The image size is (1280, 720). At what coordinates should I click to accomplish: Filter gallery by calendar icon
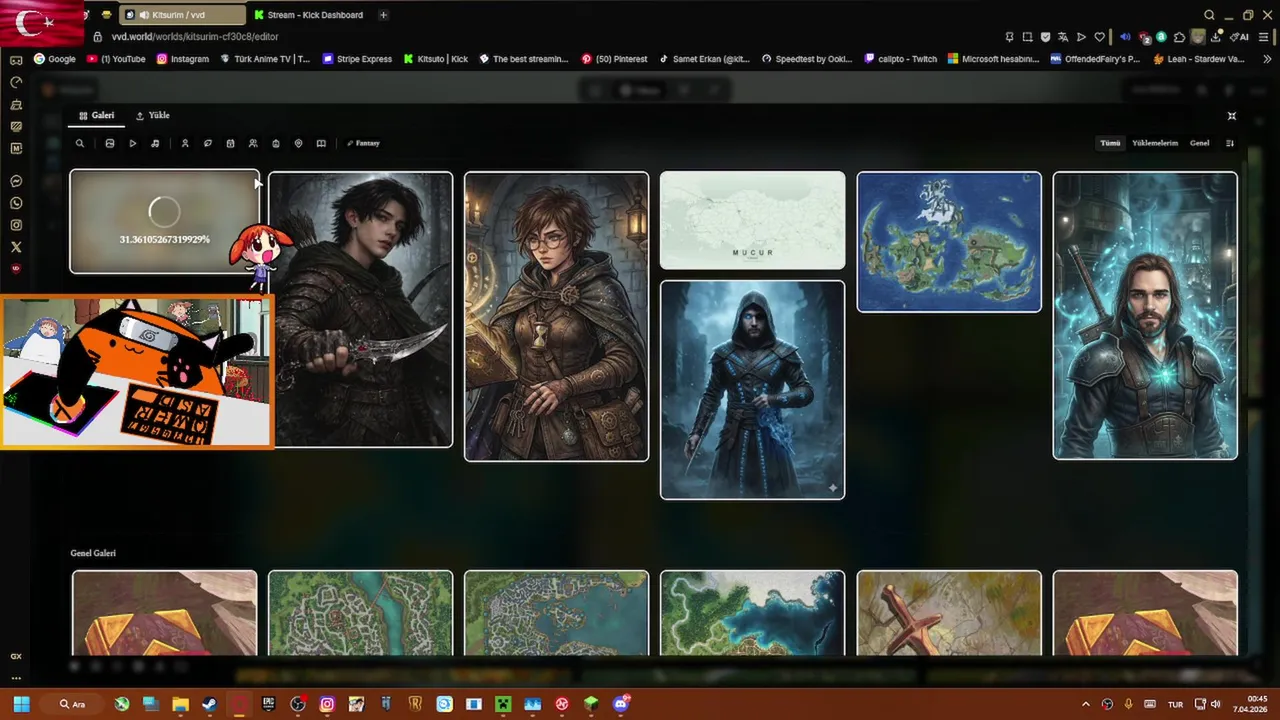pos(230,143)
